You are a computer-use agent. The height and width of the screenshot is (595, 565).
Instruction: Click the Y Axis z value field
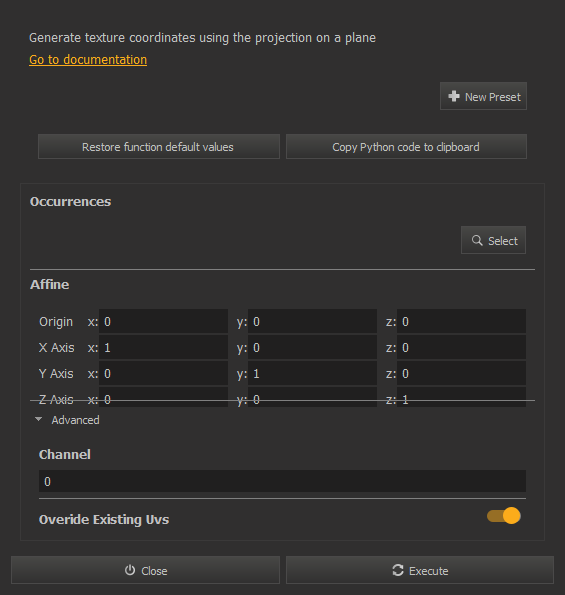(461, 373)
